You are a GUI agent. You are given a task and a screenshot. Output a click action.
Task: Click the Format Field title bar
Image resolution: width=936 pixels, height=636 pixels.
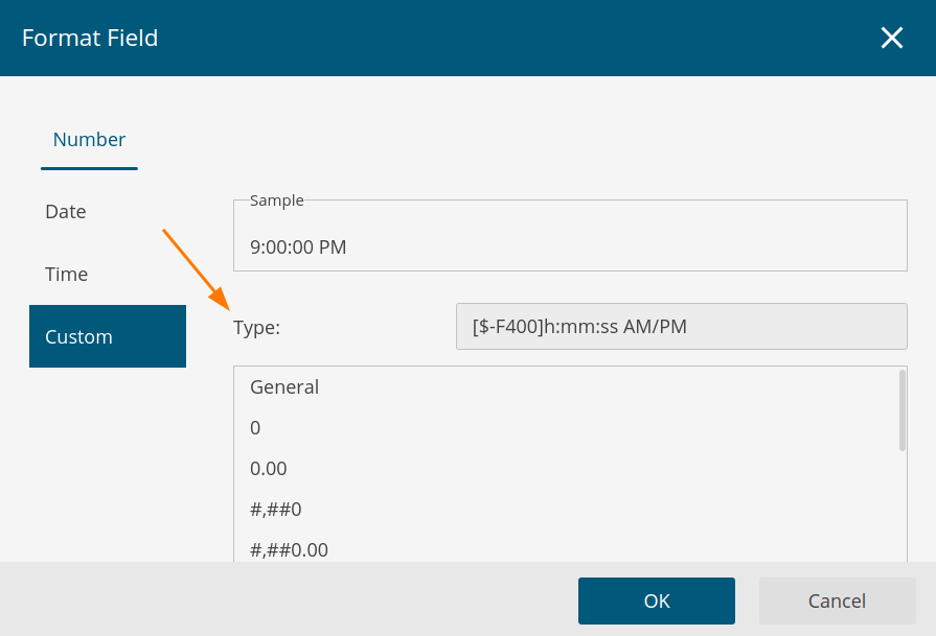tap(400, 38)
